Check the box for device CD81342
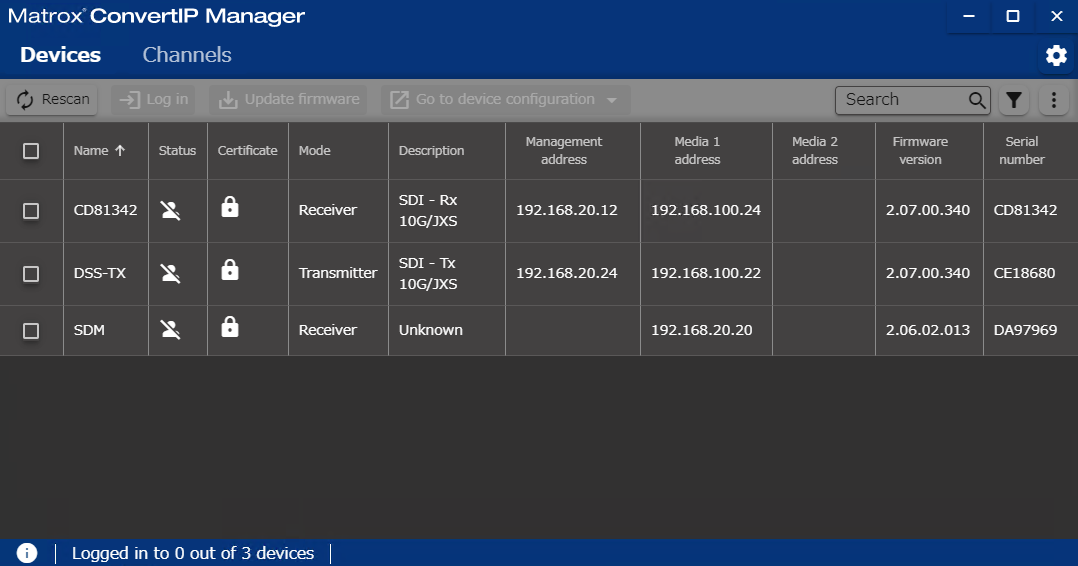The width and height of the screenshot is (1078, 566). pos(31,211)
